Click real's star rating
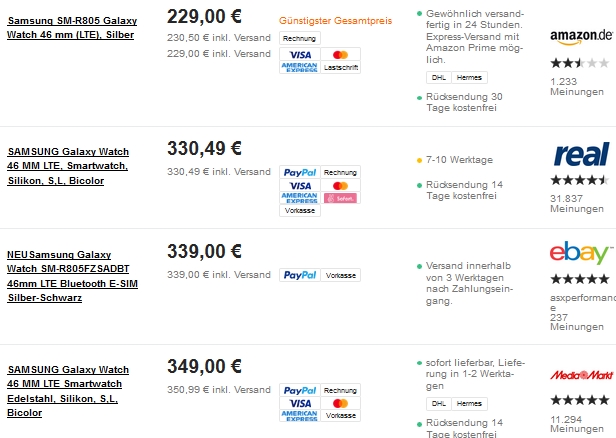 [580, 180]
